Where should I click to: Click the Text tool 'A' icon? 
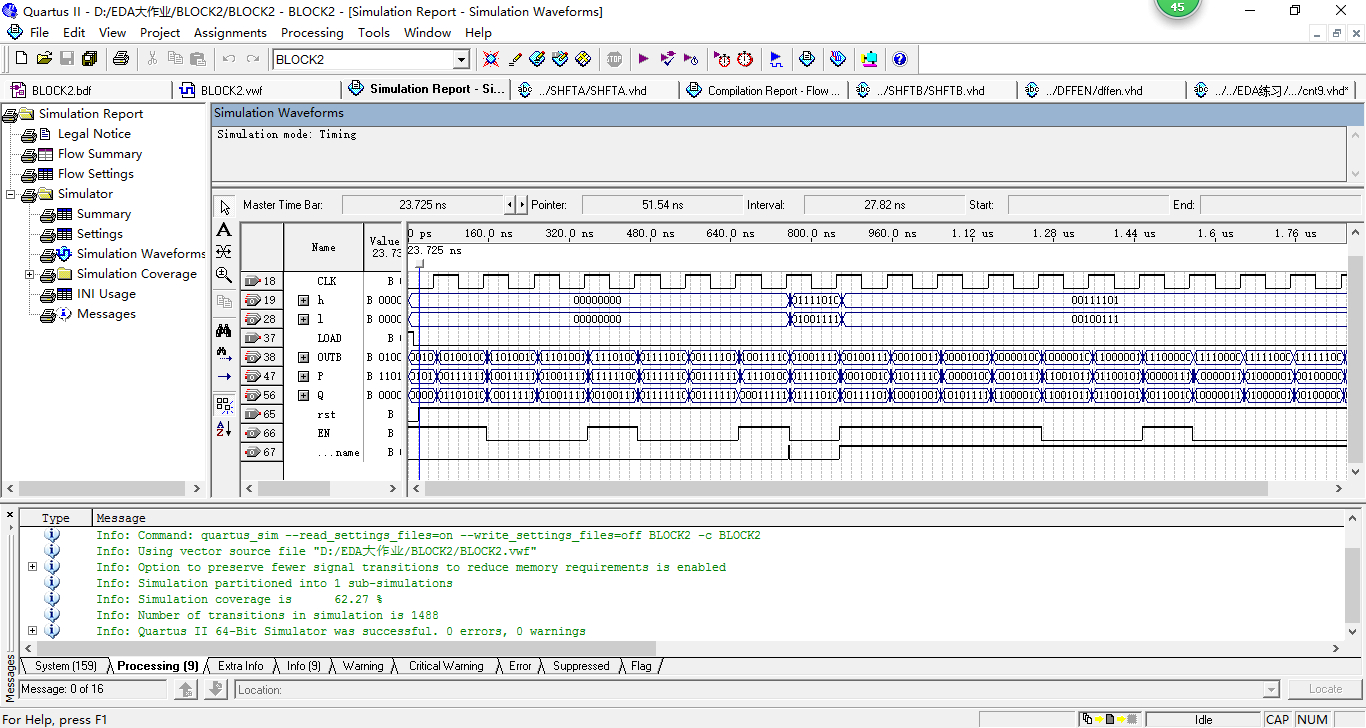(x=224, y=230)
